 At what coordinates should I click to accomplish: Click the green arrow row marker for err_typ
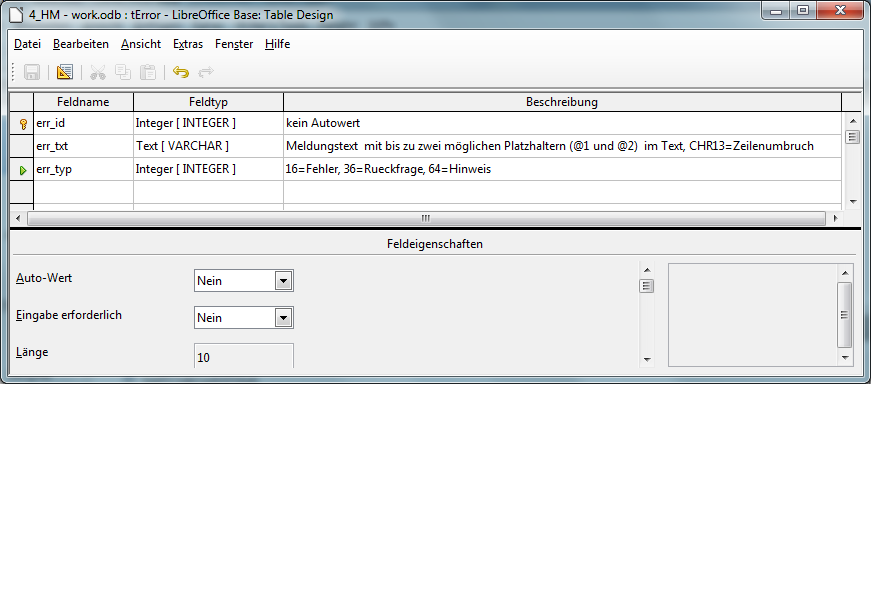coord(22,170)
